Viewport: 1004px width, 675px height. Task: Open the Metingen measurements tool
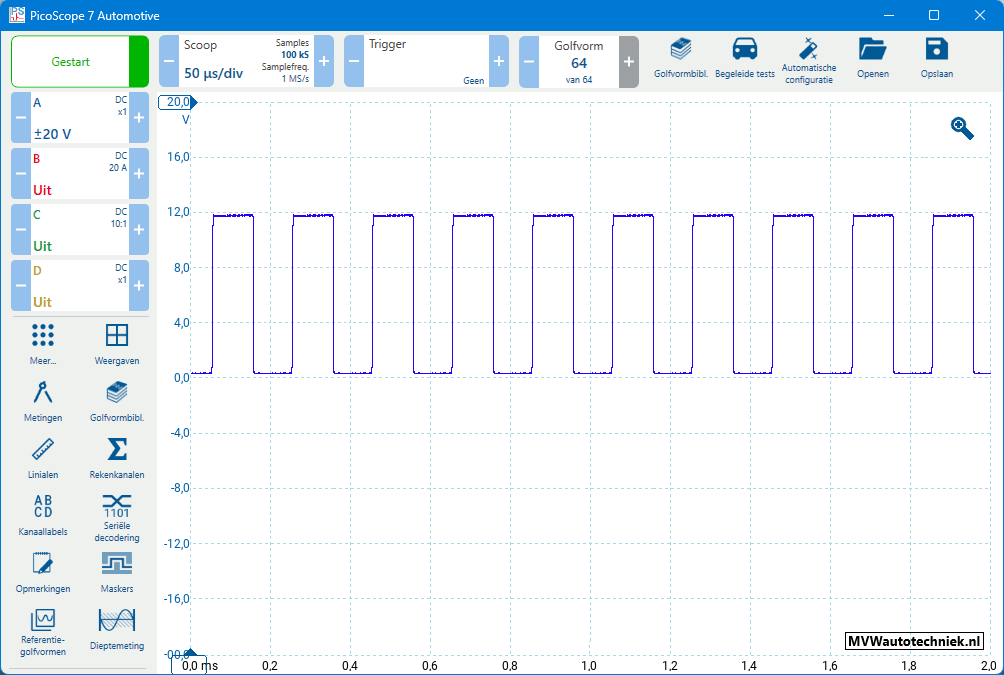point(42,400)
